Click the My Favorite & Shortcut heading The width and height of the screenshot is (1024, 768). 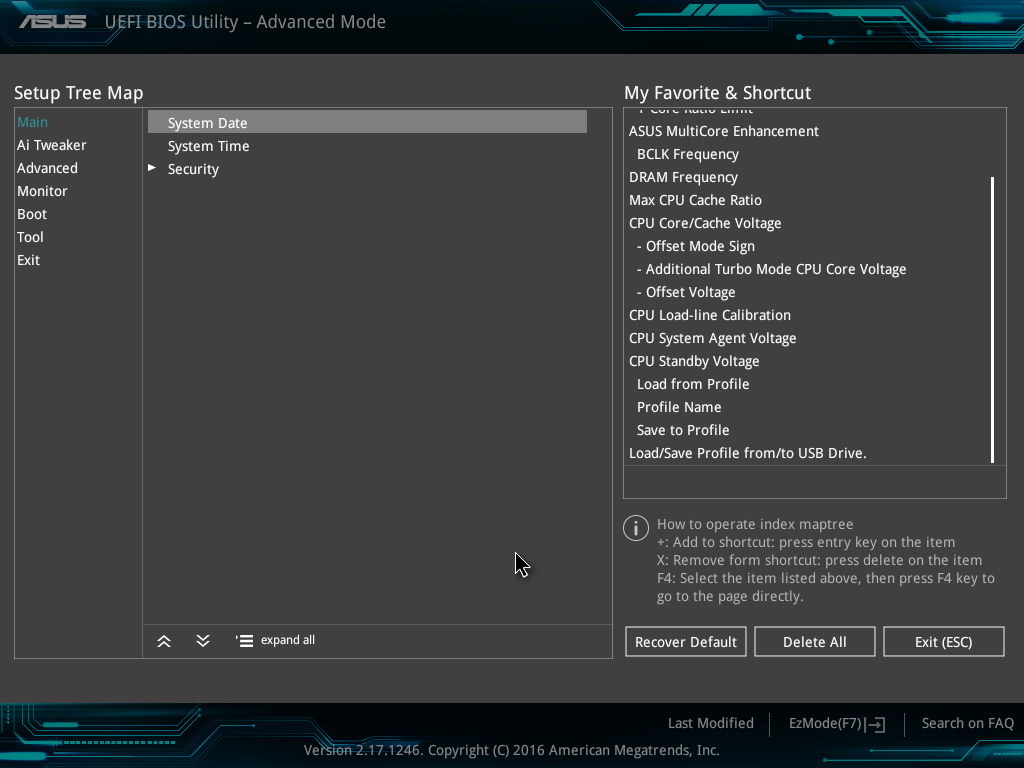pos(718,93)
